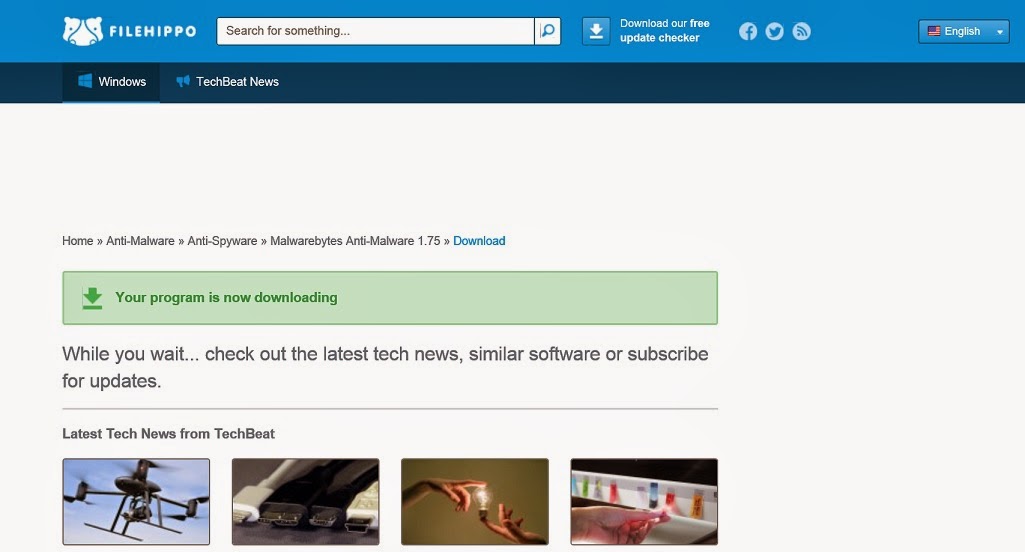The image size is (1025, 552).
Task: Select the Windows tab
Action: coord(111,82)
